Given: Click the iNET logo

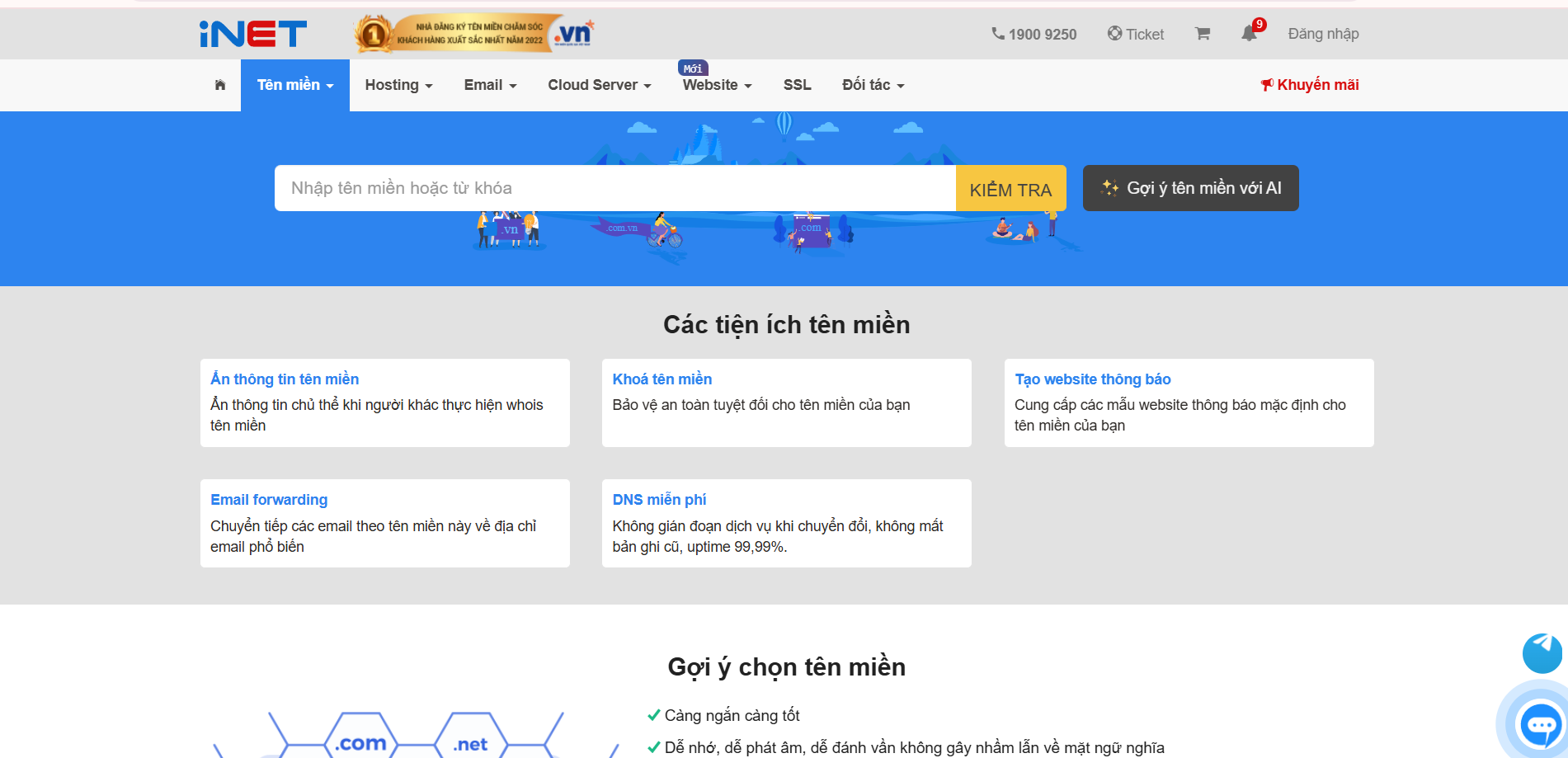Looking at the screenshot, I should coord(252,34).
